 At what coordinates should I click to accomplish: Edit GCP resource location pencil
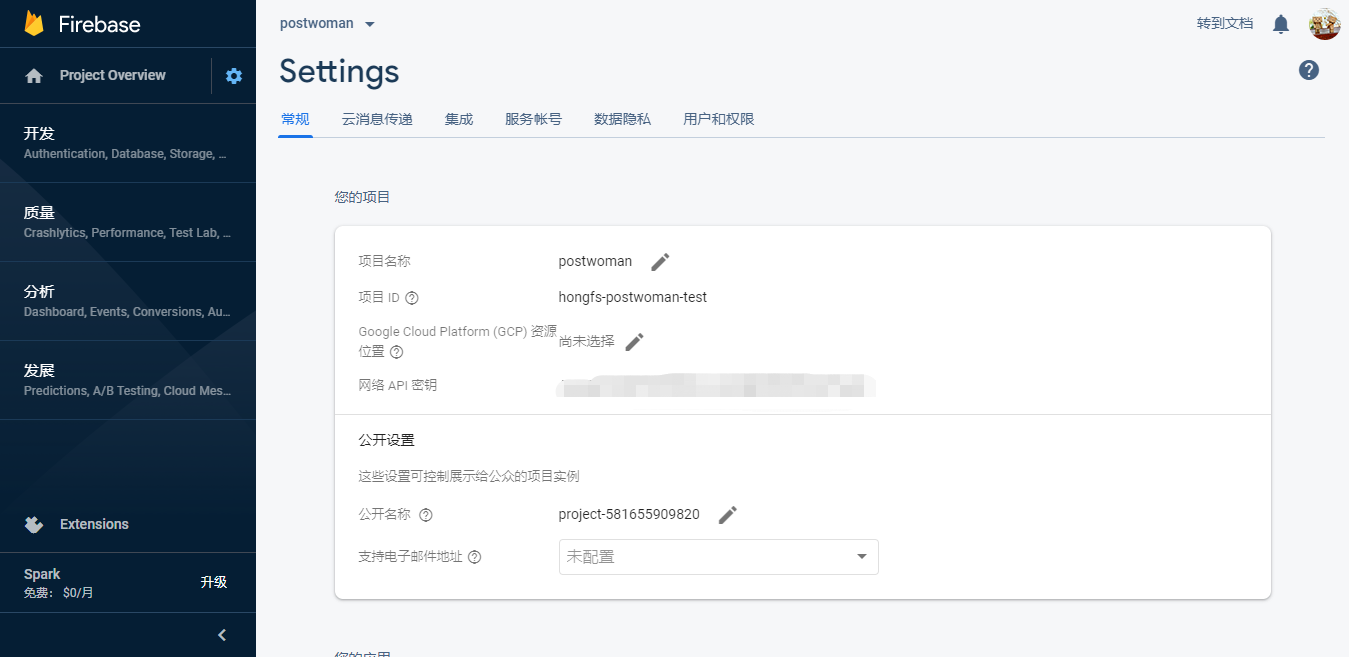(x=634, y=342)
